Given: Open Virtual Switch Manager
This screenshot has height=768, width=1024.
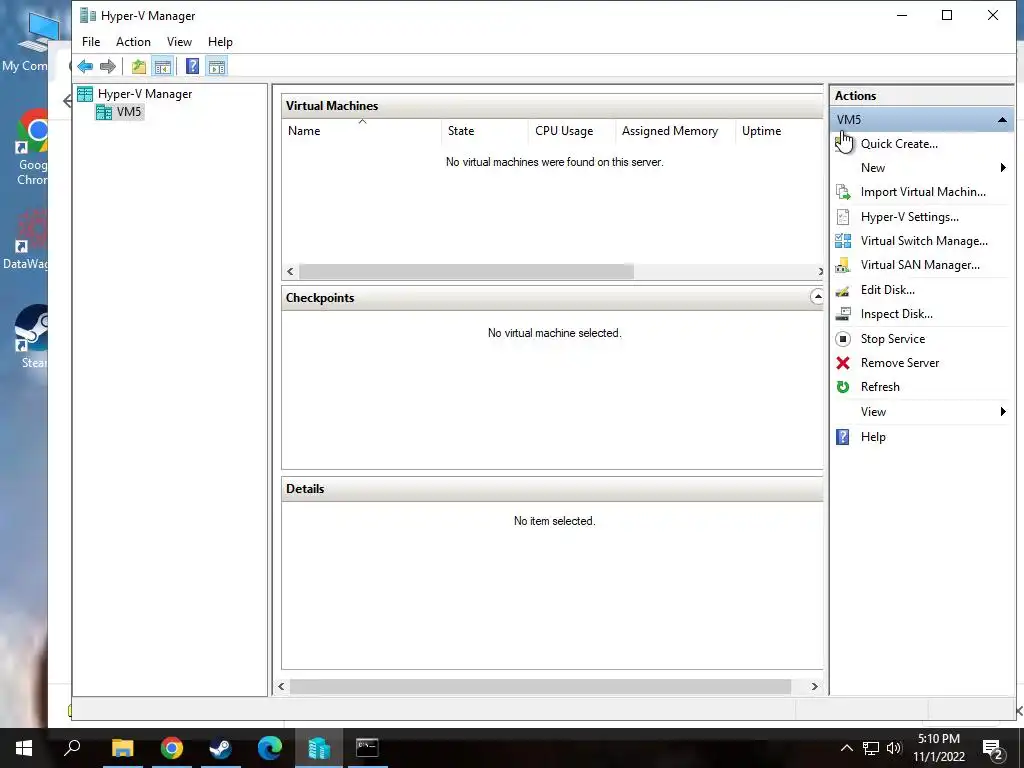Looking at the screenshot, I should click(924, 241).
